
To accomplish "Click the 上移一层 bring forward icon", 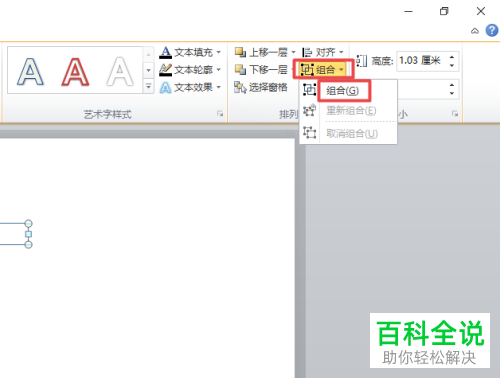I will pos(240,52).
